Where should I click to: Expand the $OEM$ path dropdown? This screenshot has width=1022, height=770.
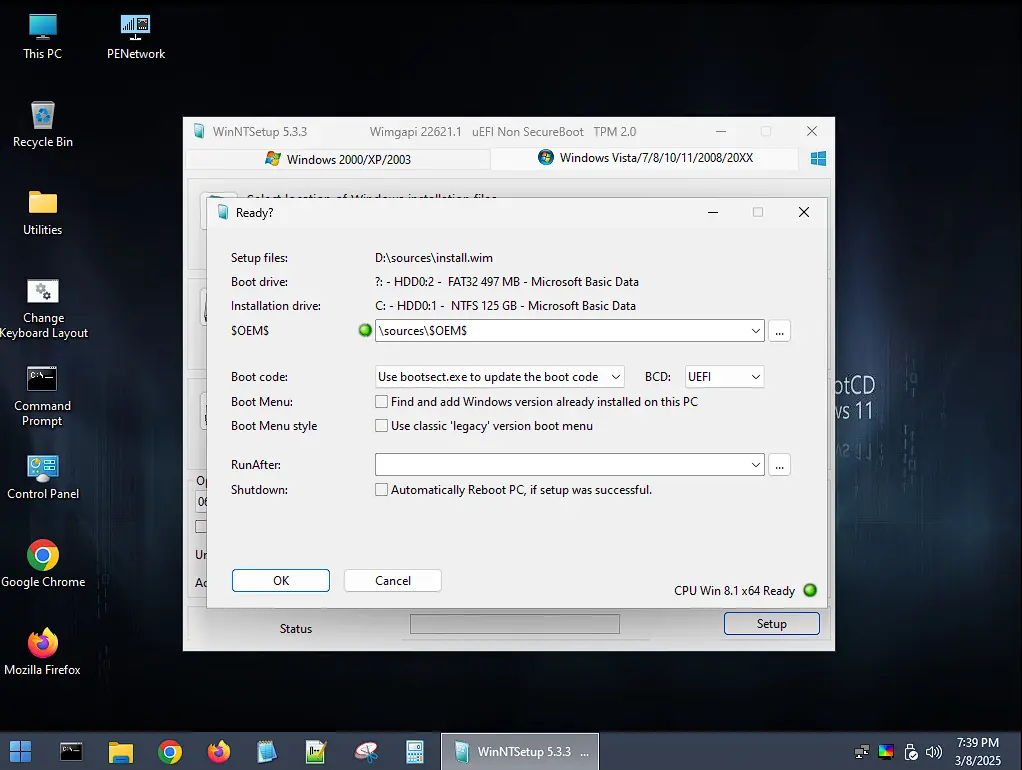755,330
